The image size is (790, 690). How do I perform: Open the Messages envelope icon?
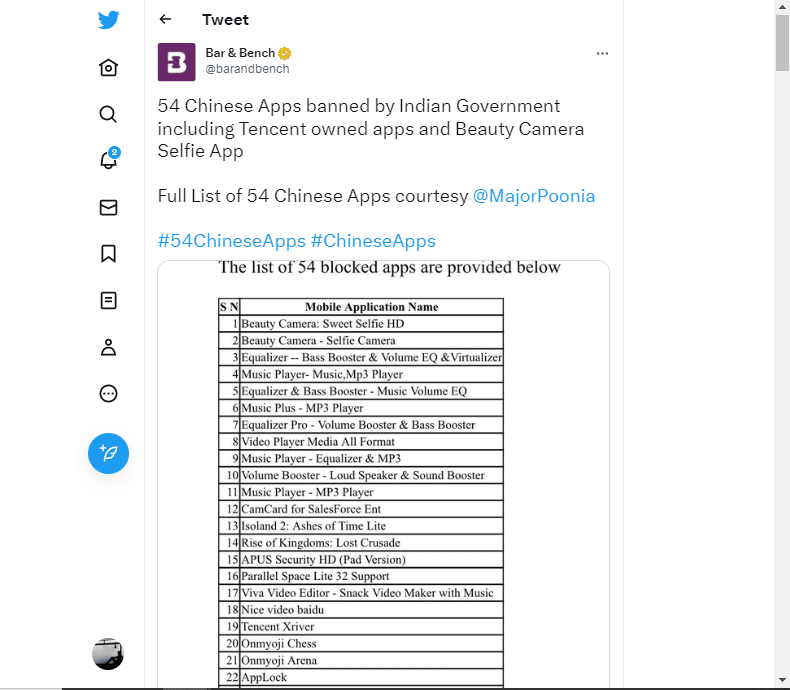108,208
